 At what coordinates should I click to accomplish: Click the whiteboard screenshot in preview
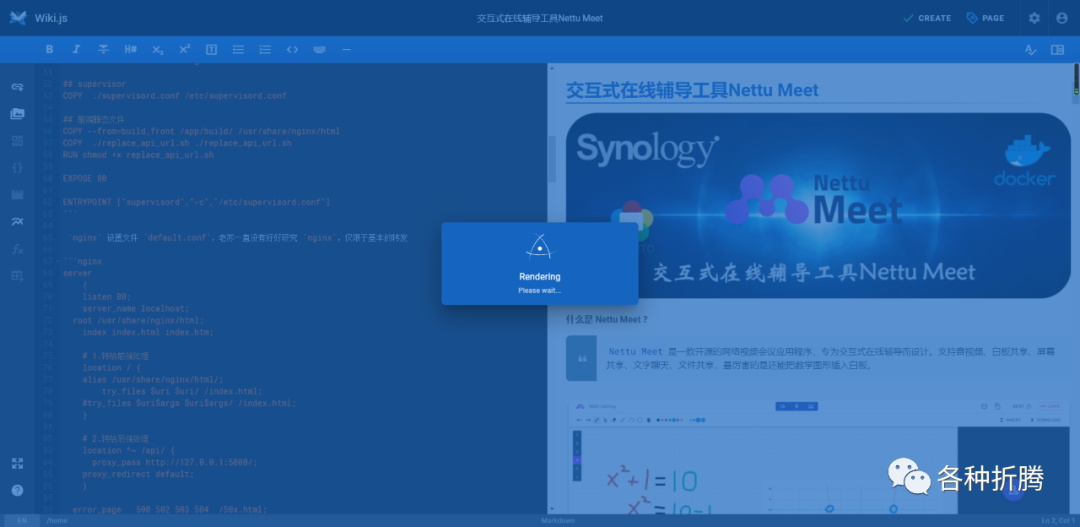pyautogui.click(x=818, y=456)
